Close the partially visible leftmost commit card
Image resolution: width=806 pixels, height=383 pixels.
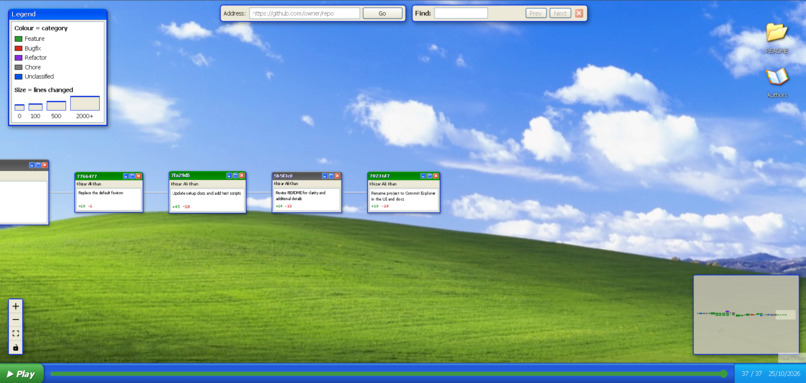[x=45, y=165]
